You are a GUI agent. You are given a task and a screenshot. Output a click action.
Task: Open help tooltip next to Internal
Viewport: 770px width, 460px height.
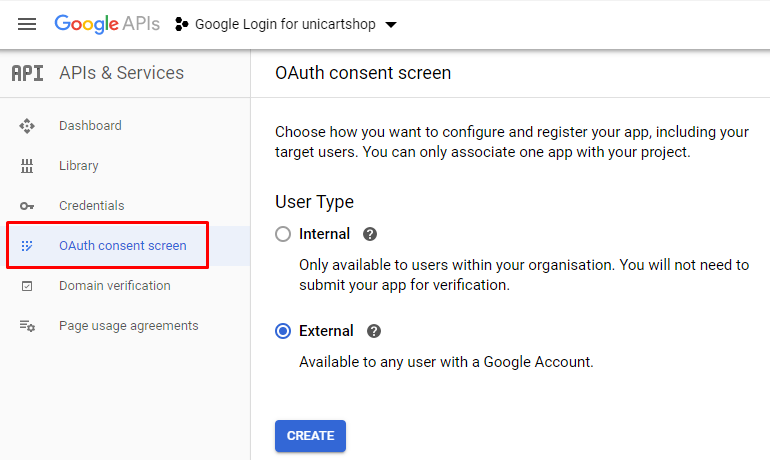pyautogui.click(x=370, y=234)
